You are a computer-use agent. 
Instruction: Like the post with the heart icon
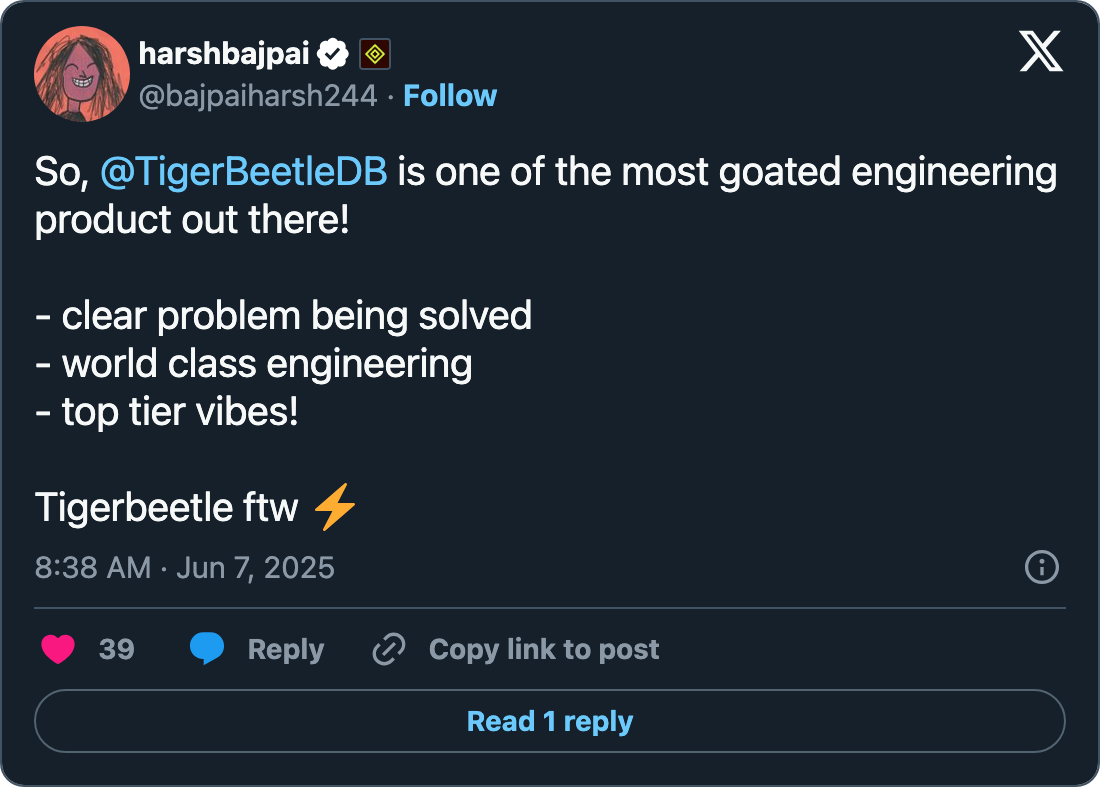58,650
